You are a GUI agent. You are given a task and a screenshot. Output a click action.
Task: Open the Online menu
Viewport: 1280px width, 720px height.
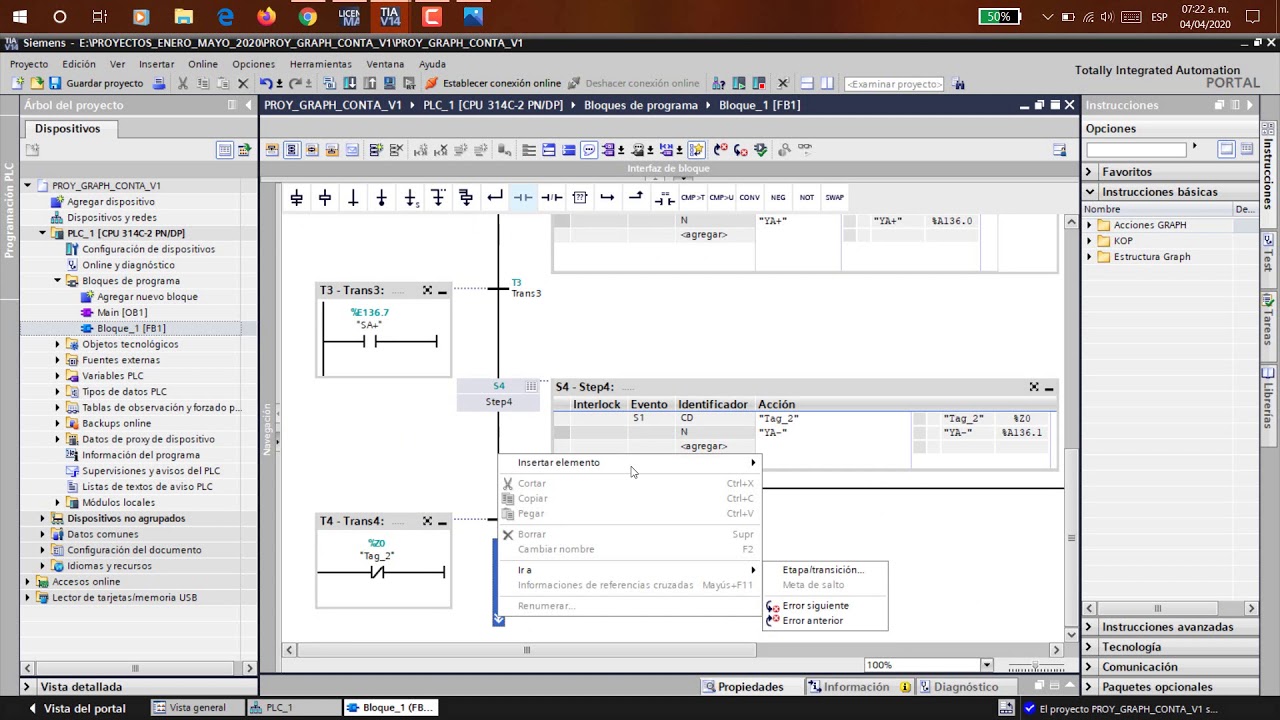tap(203, 64)
